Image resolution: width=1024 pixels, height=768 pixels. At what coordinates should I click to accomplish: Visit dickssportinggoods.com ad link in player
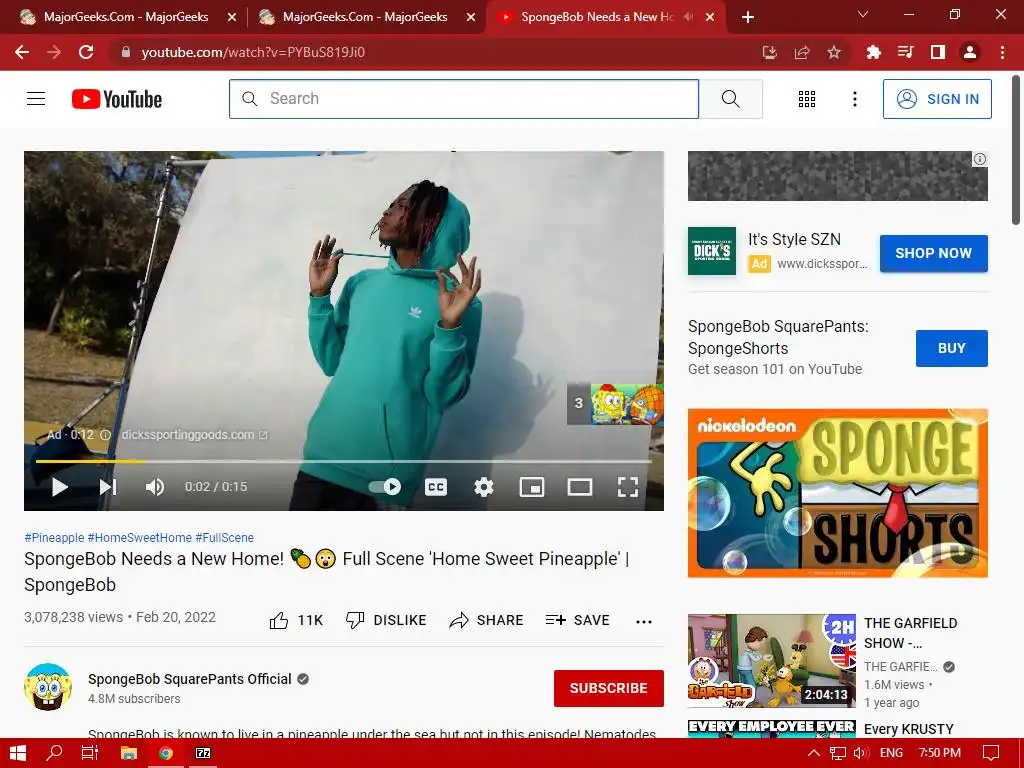point(194,435)
